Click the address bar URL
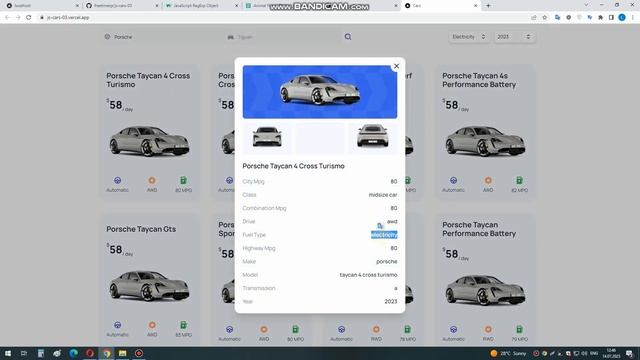The height and width of the screenshot is (360, 640). pos(68,18)
